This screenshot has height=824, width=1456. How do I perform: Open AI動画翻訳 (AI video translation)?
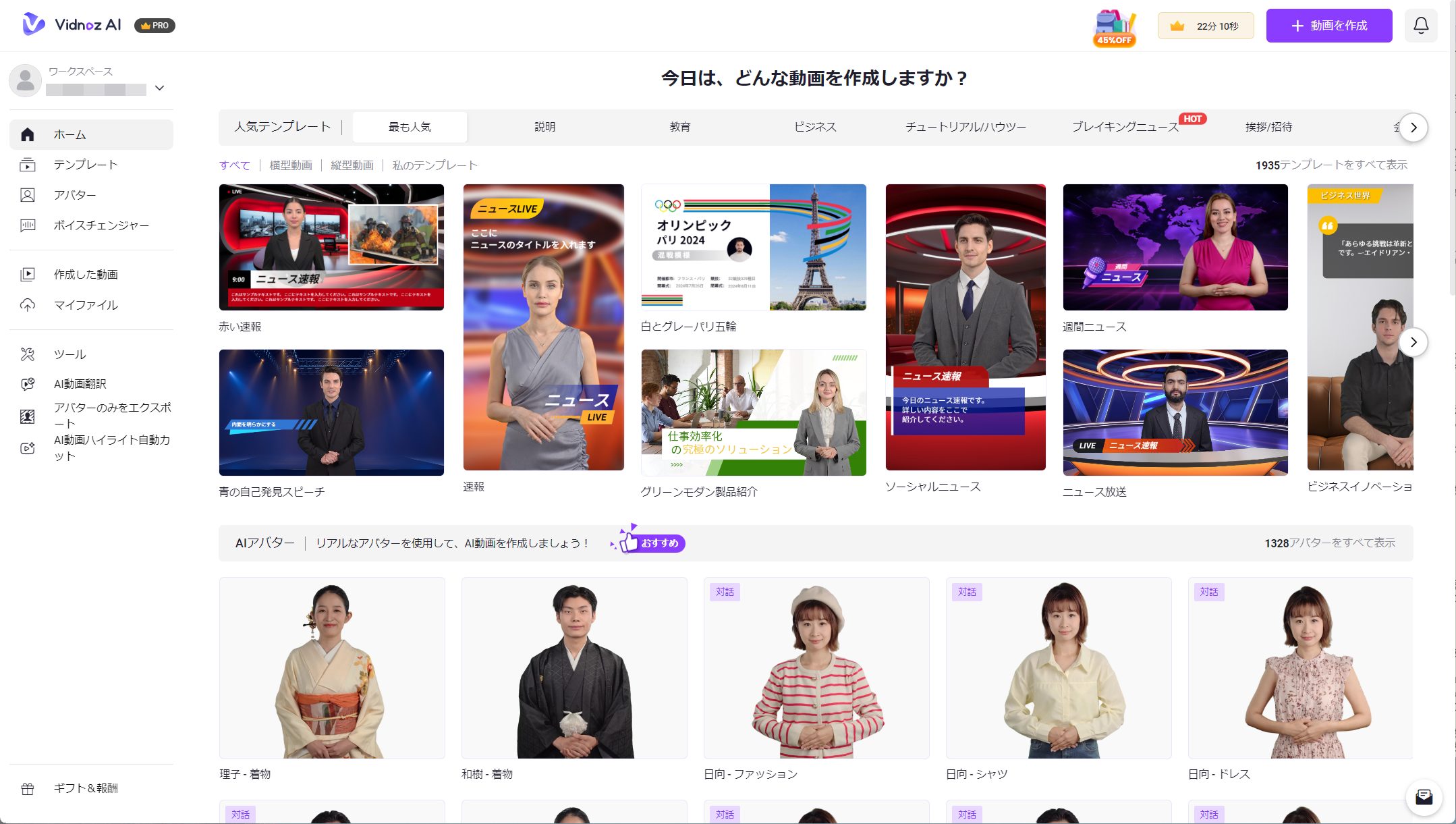click(84, 383)
